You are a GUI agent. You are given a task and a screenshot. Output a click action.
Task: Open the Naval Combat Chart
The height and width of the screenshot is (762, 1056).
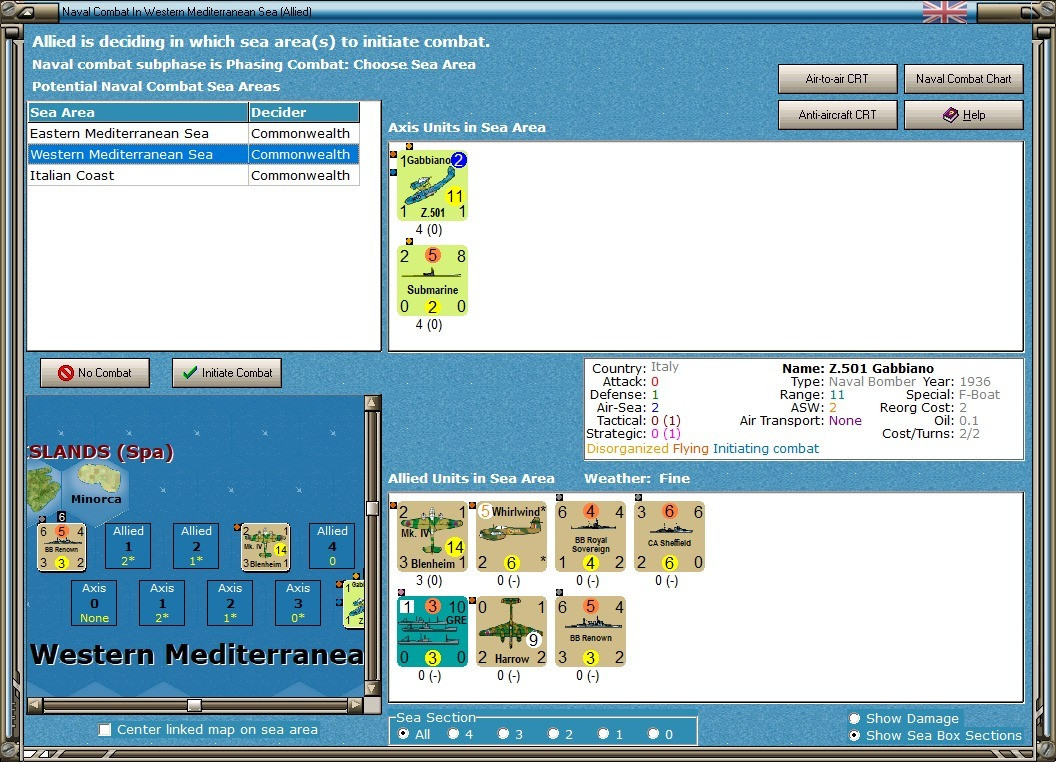[963, 79]
